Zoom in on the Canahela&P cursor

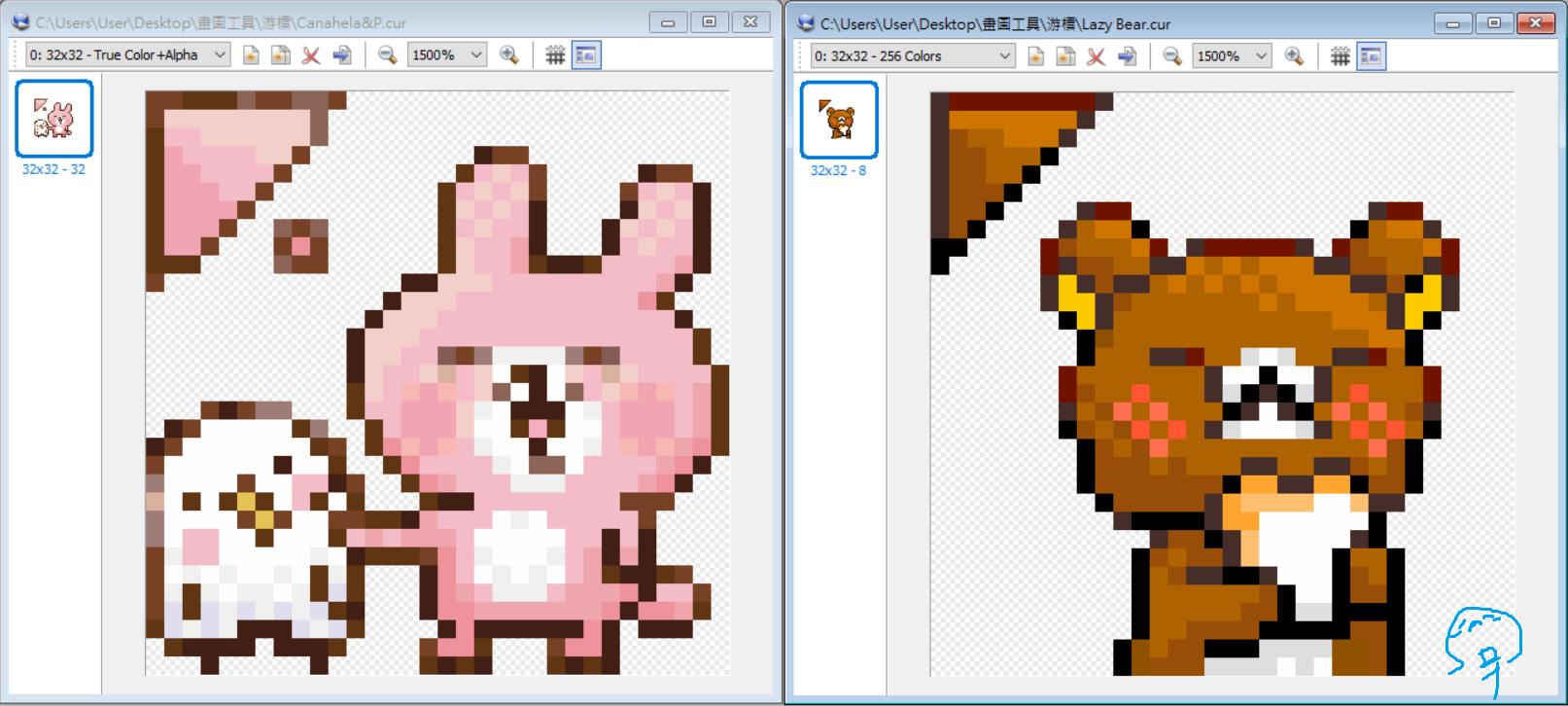point(508,55)
